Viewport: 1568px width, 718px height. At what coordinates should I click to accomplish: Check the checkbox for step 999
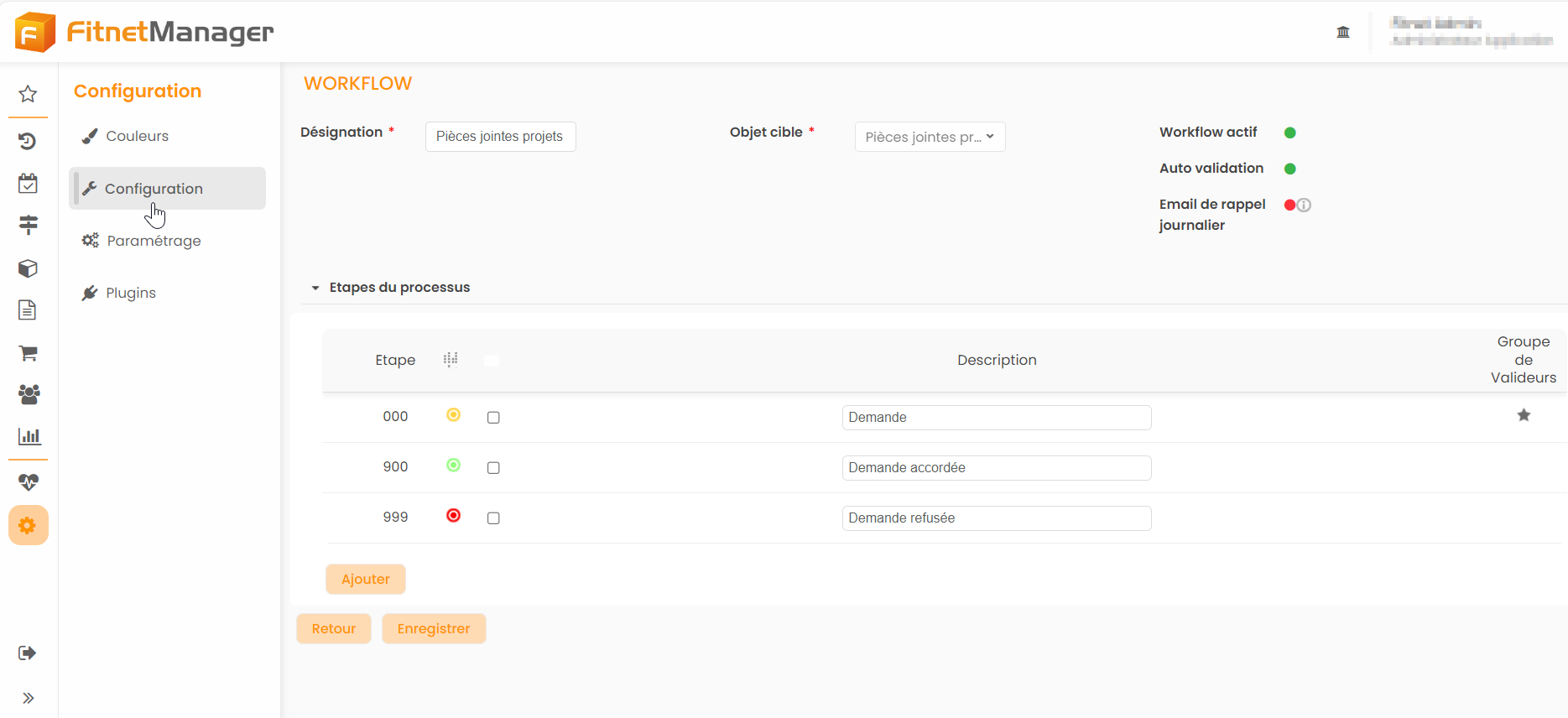click(493, 518)
